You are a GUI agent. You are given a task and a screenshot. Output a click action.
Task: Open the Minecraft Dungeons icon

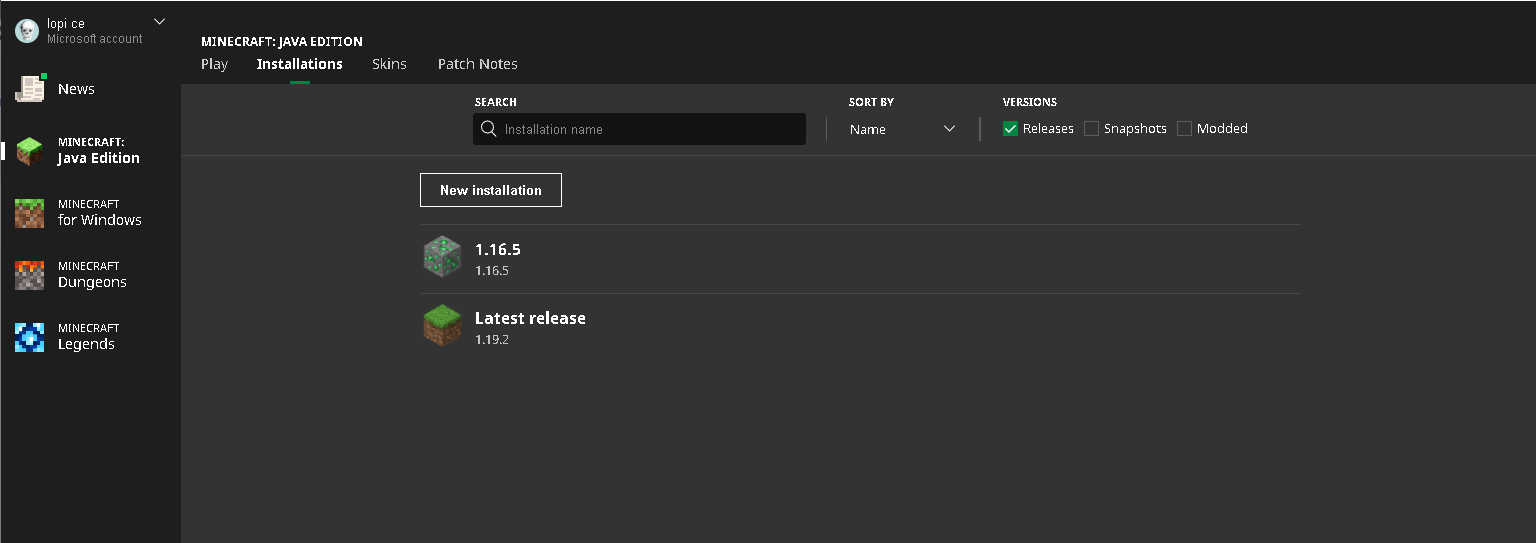tap(30, 275)
